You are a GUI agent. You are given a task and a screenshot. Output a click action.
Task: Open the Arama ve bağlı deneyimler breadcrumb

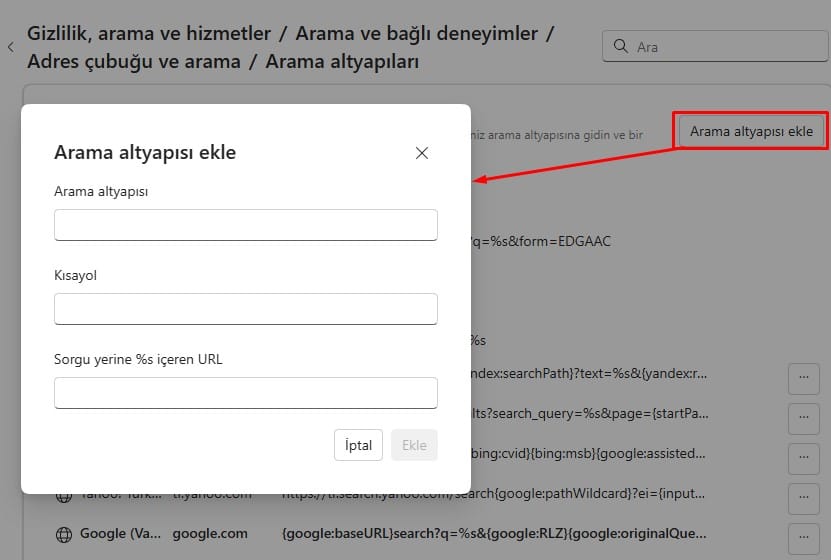pos(418,34)
